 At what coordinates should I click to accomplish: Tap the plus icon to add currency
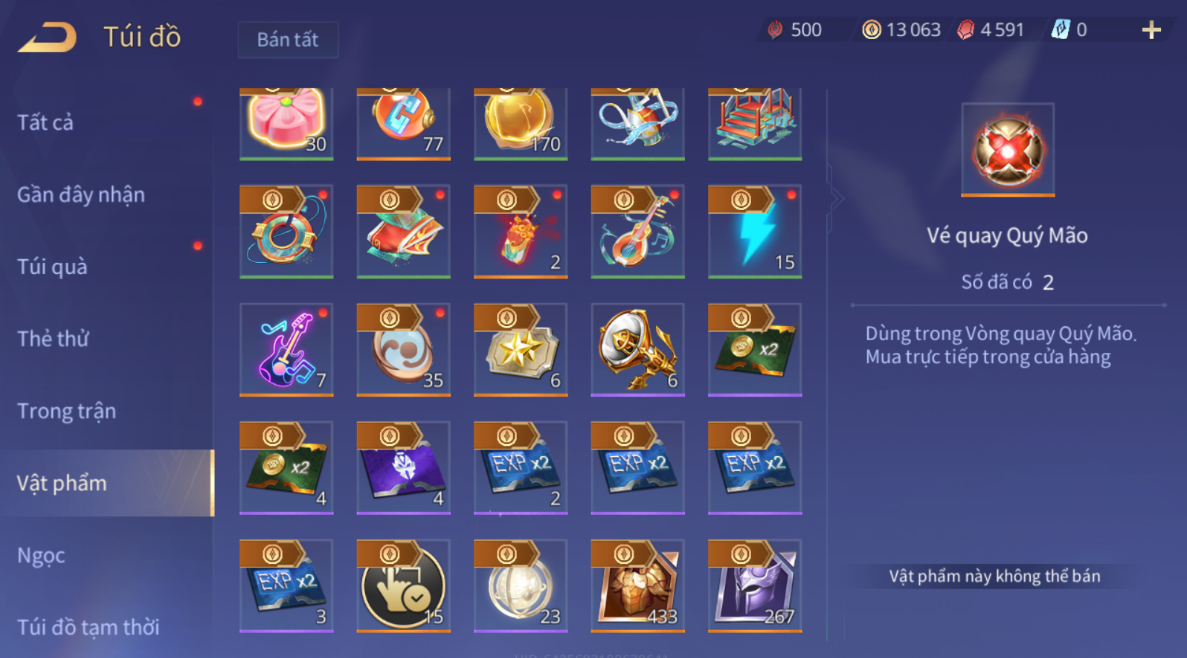pyautogui.click(x=1151, y=30)
